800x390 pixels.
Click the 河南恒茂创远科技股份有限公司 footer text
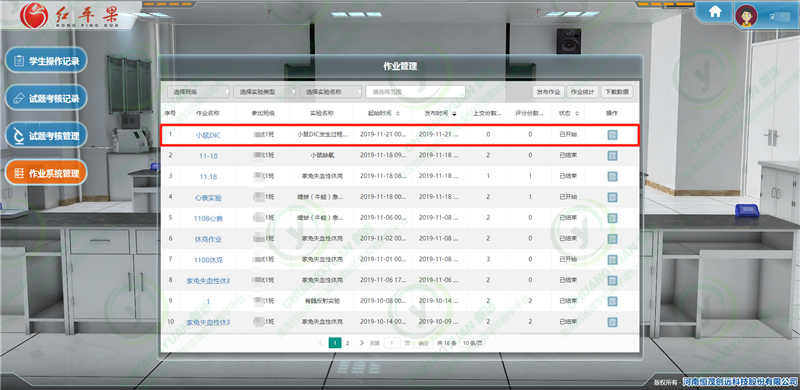(x=740, y=381)
